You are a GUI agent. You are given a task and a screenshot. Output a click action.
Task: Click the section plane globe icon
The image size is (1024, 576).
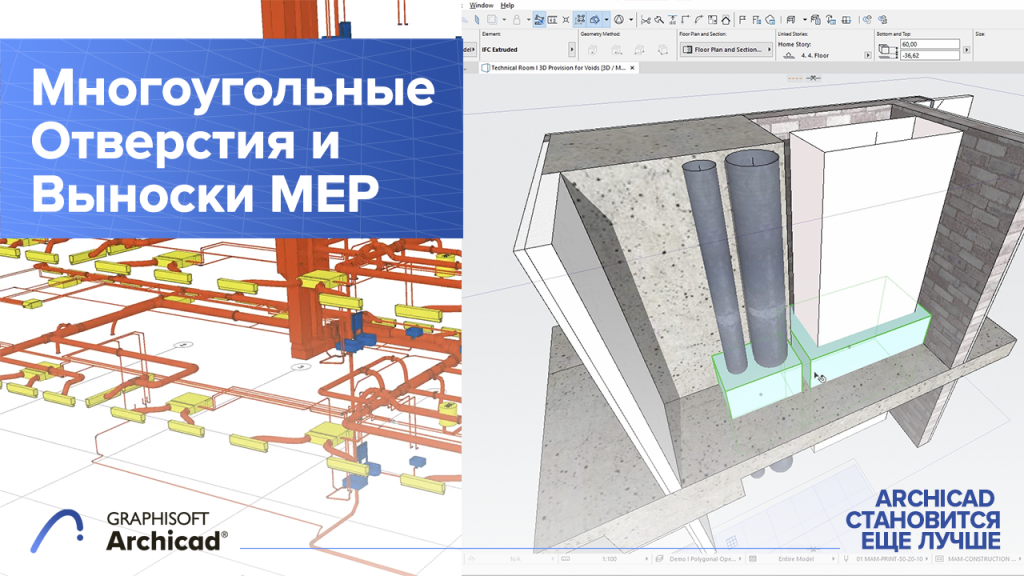pos(846,20)
